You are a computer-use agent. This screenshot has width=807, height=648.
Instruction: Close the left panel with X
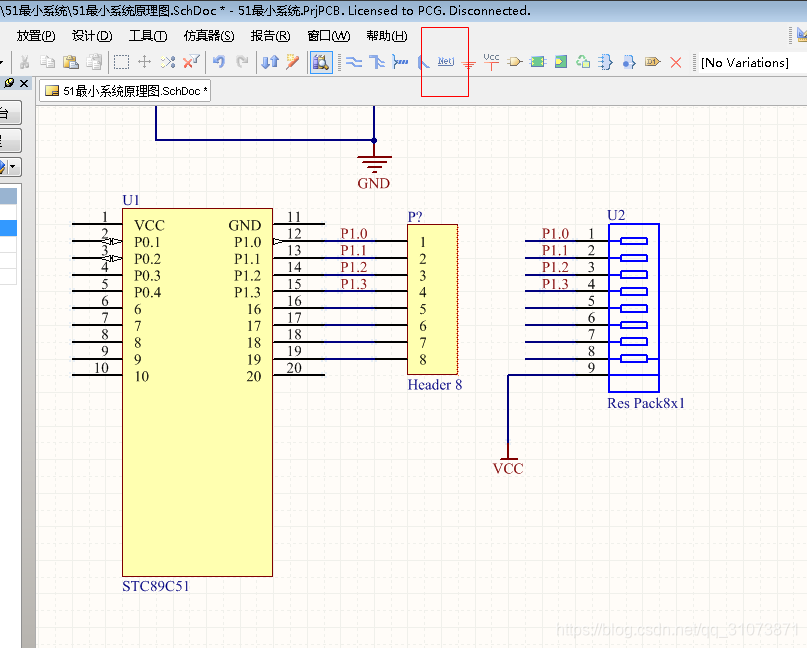pyautogui.click(x=24, y=83)
